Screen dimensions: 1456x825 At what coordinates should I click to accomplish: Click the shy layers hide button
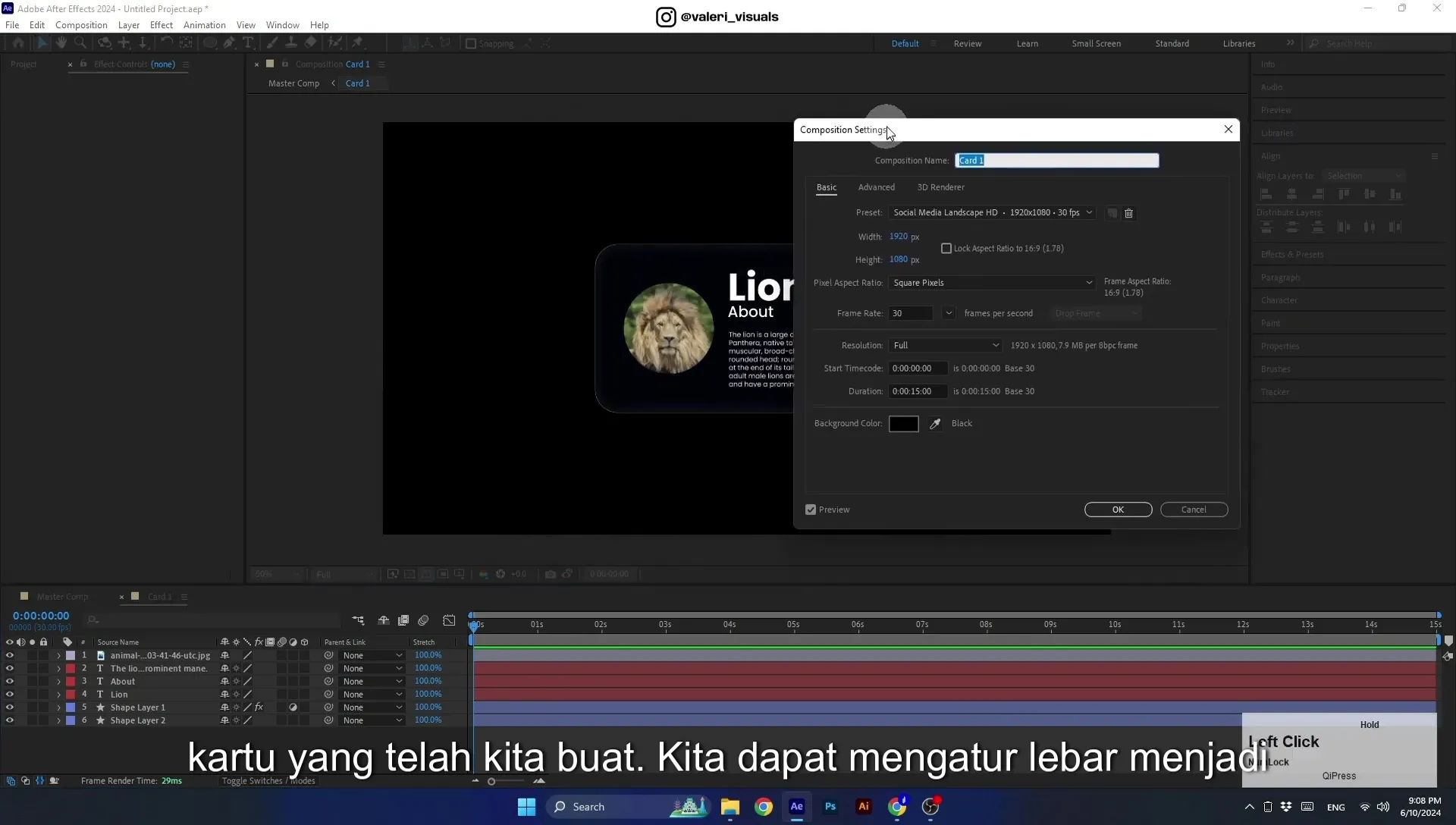[x=384, y=620]
